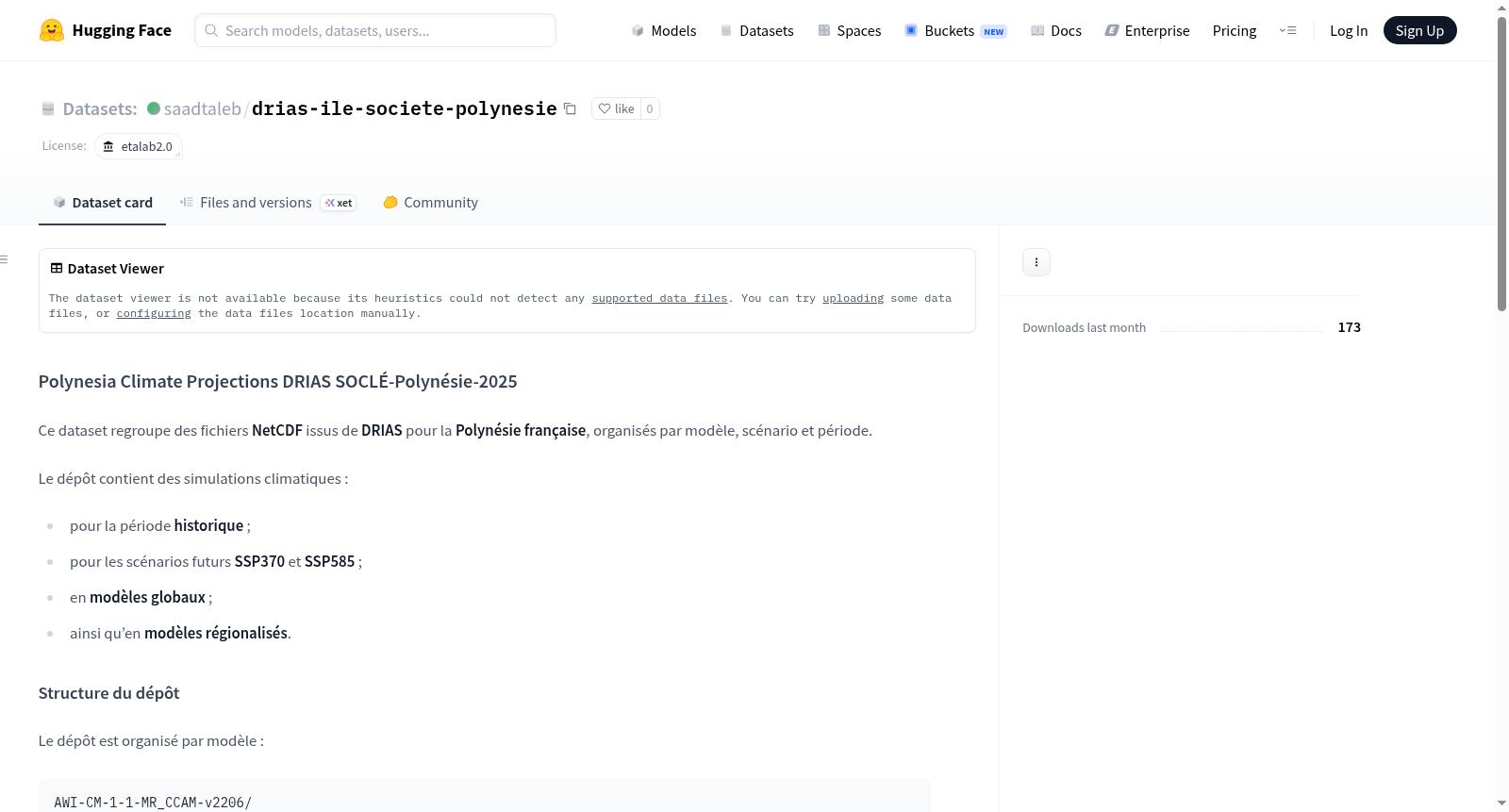Open the Models page
The width and height of the screenshot is (1509, 812).
point(664,30)
